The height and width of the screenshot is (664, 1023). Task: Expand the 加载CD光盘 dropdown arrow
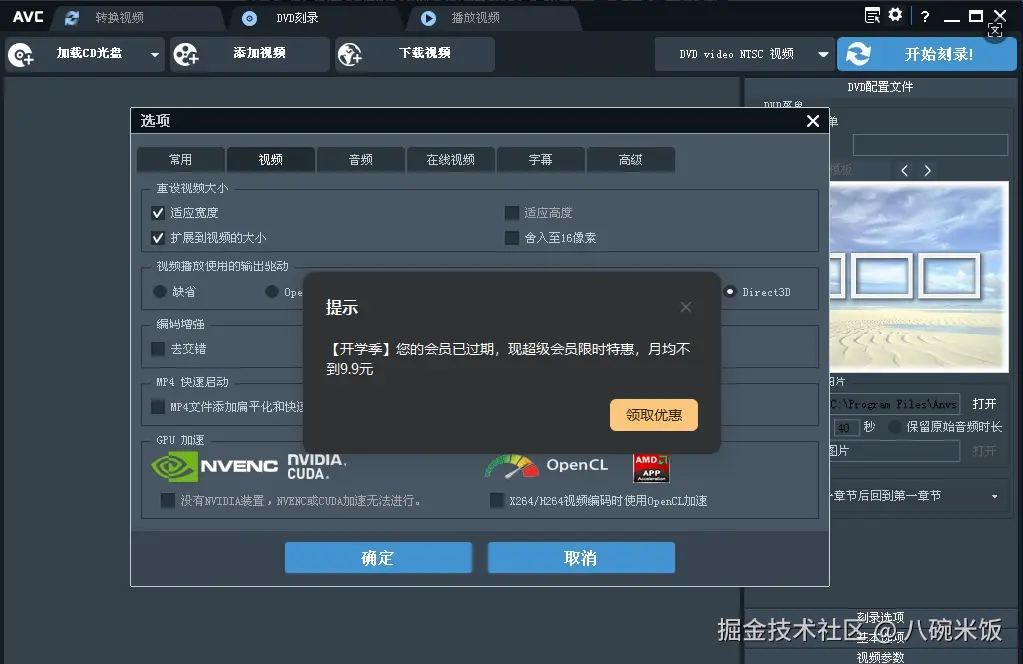tap(155, 55)
